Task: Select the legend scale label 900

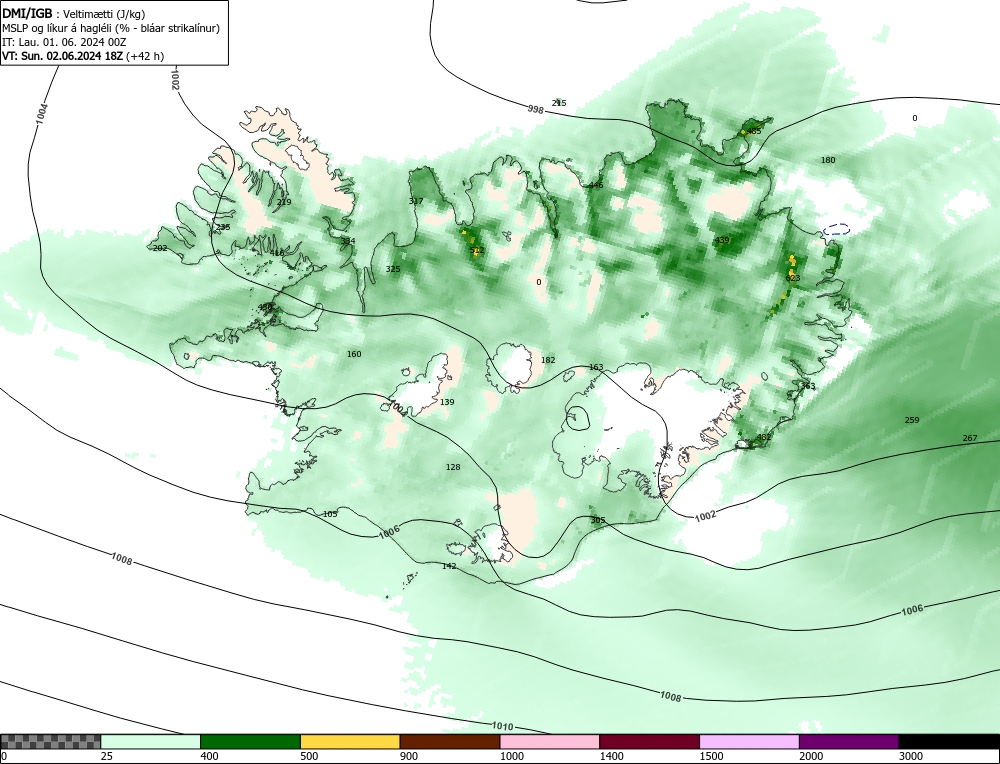Action: [409, 756]
